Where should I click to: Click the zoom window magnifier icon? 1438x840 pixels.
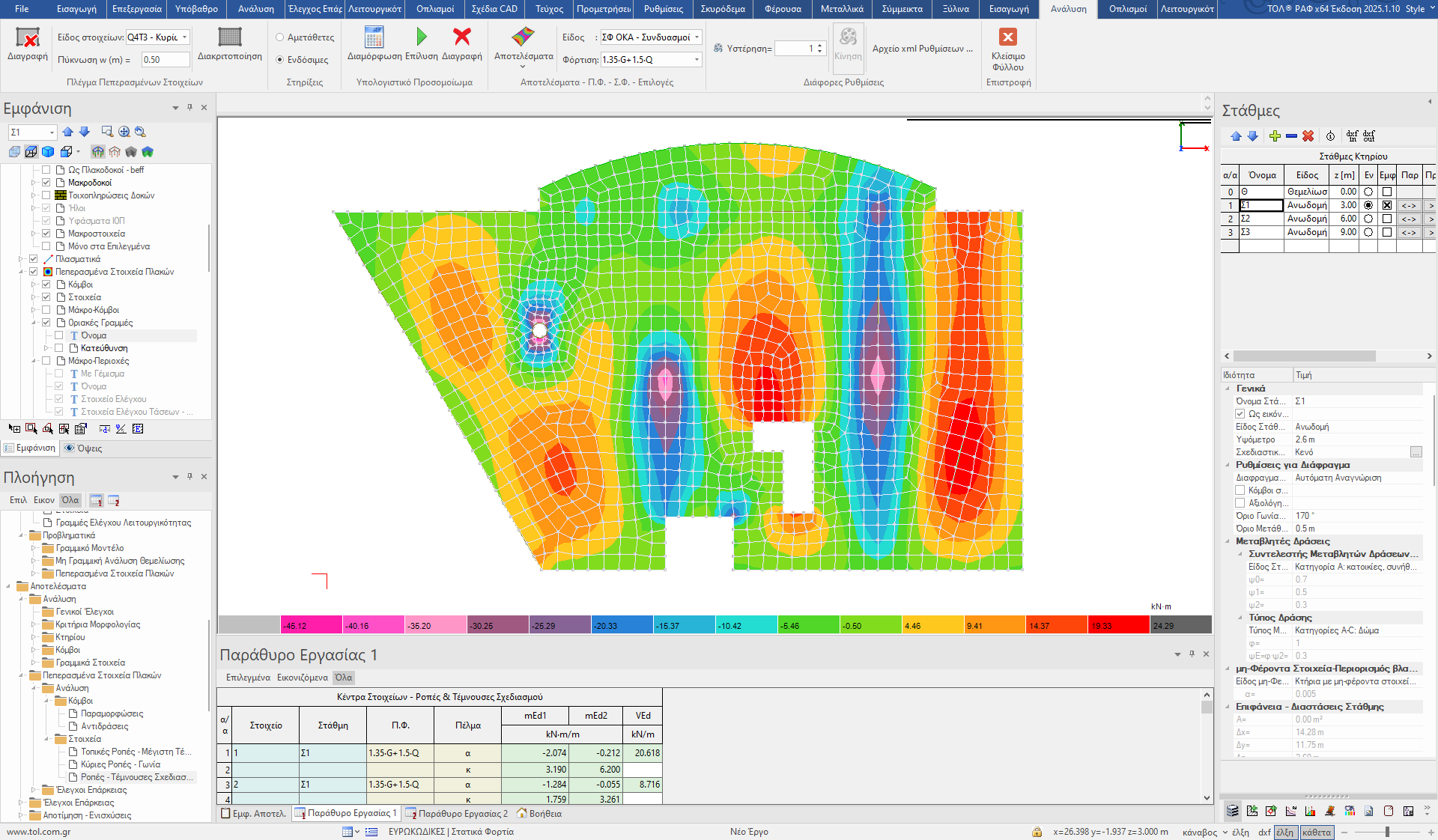tap(107, 132)
